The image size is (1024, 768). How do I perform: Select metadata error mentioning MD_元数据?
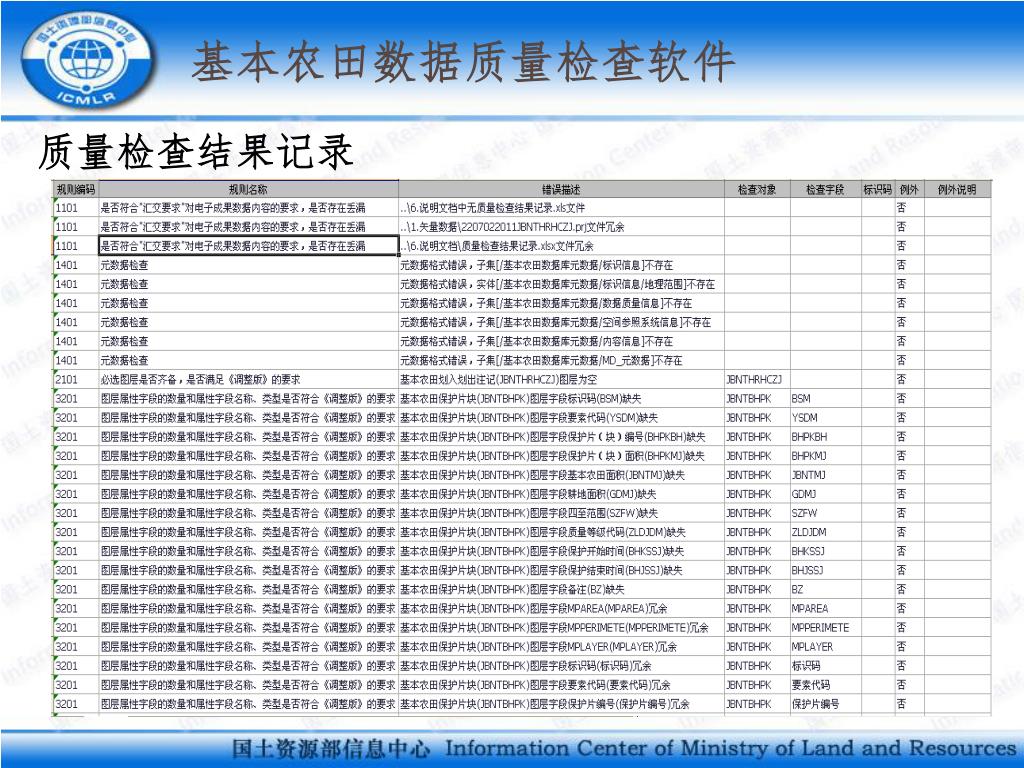point(561,360)
